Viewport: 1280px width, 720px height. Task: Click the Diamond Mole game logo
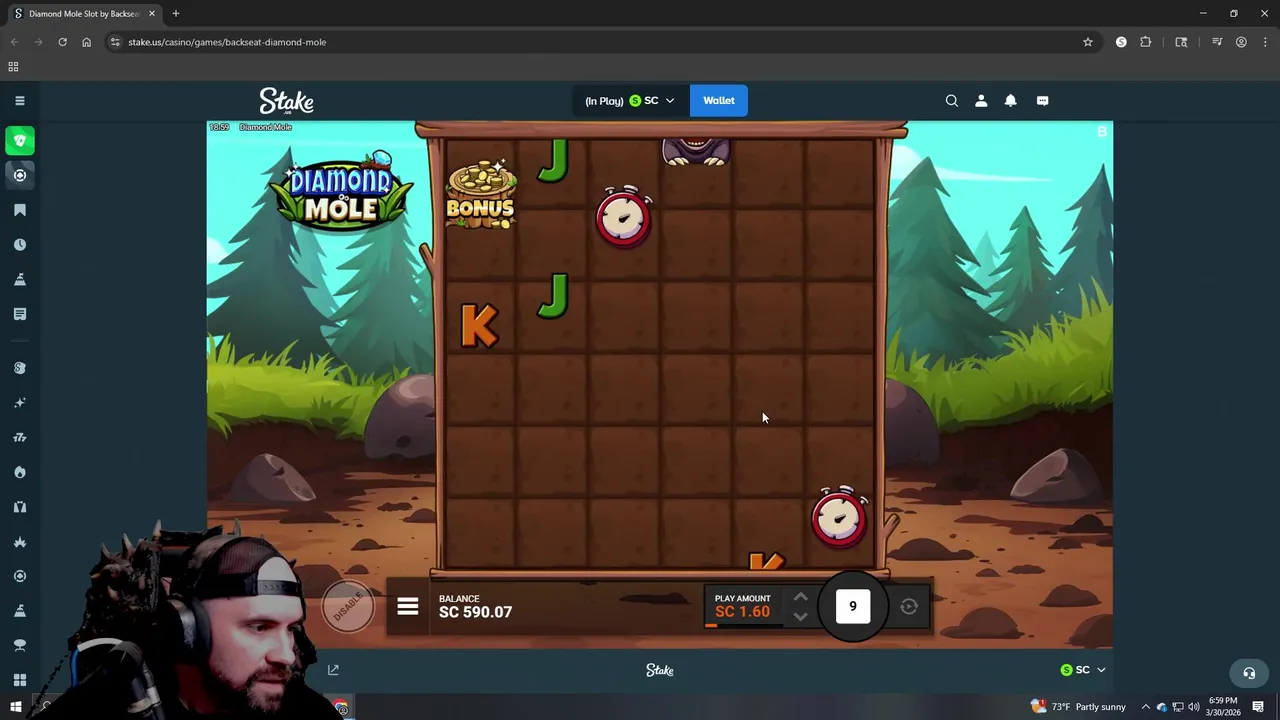(x=340, y=194)
